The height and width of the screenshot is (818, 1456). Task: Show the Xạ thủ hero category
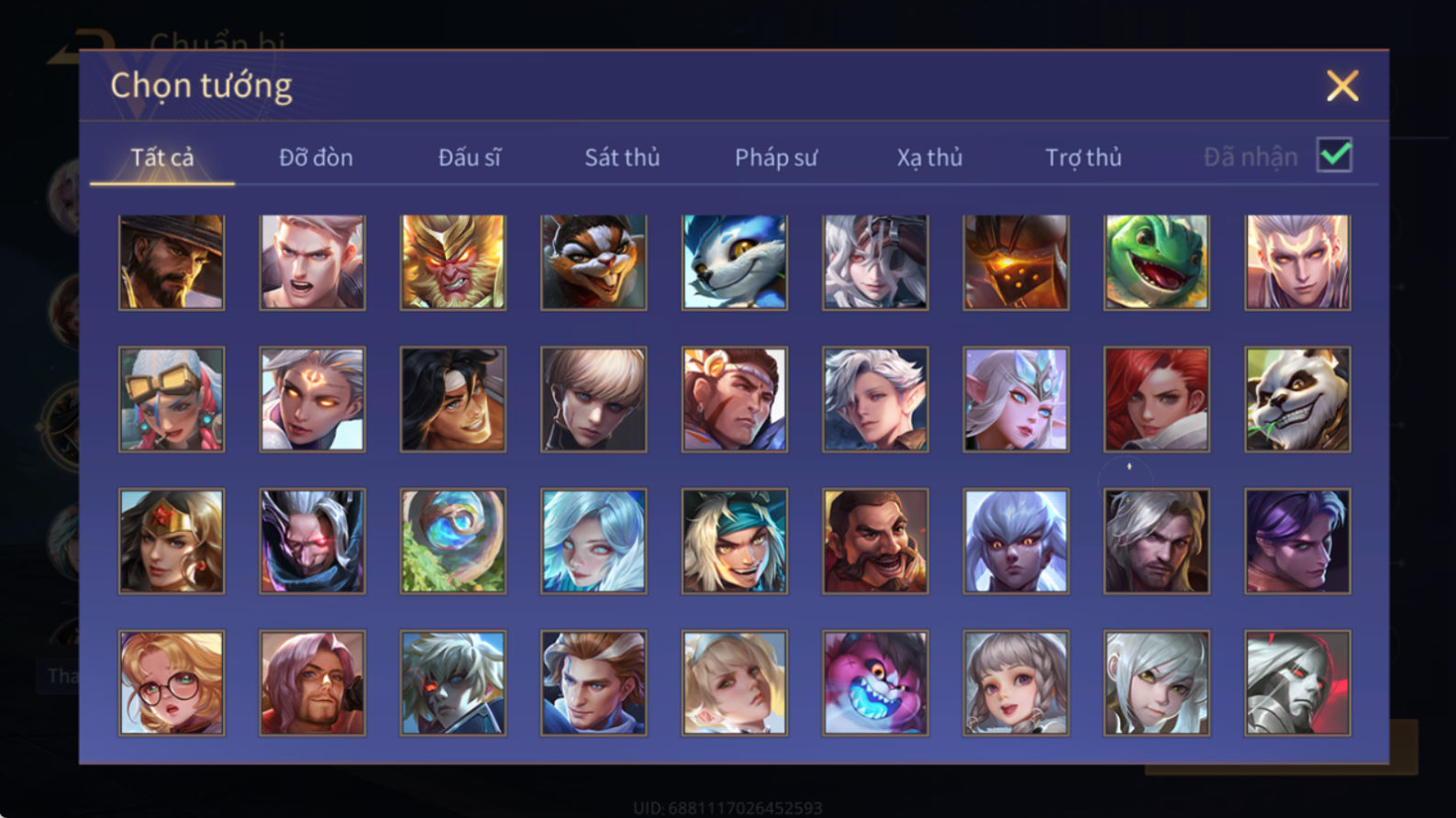[929, 158]
